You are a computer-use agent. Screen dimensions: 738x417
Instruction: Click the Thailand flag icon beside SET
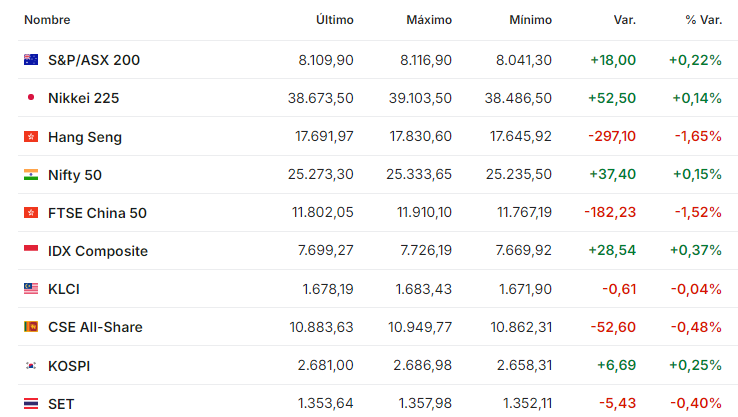(x=31, y=403)
